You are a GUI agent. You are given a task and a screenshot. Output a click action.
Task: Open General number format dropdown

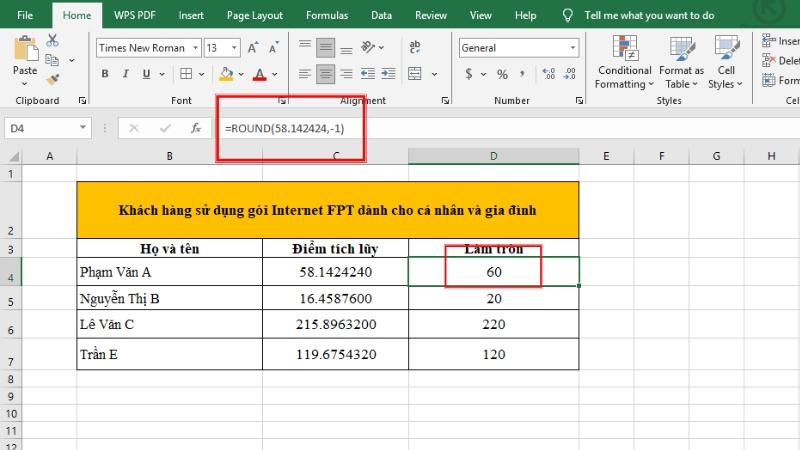pos(573,48)
